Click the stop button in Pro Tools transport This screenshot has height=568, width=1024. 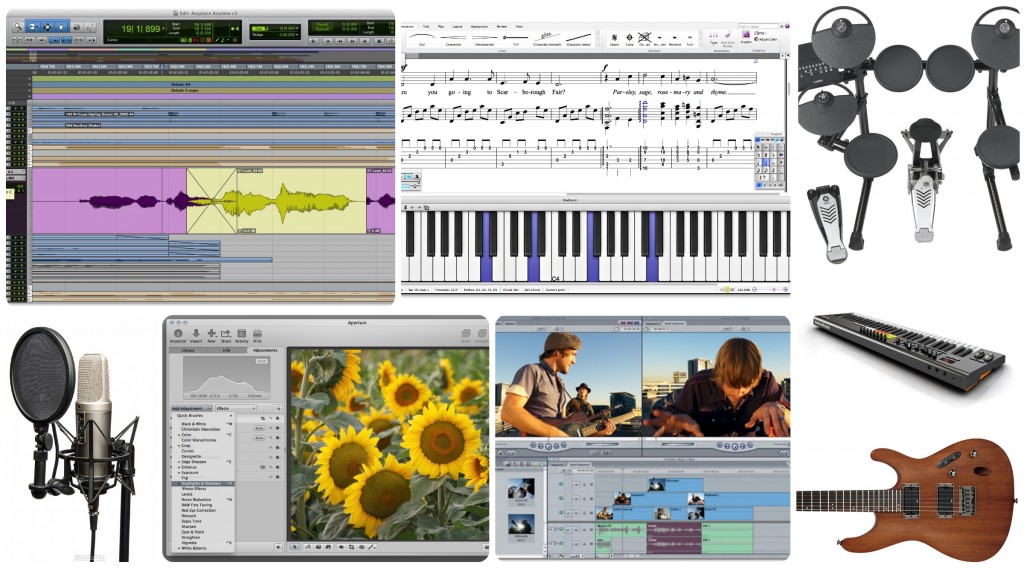379,40
